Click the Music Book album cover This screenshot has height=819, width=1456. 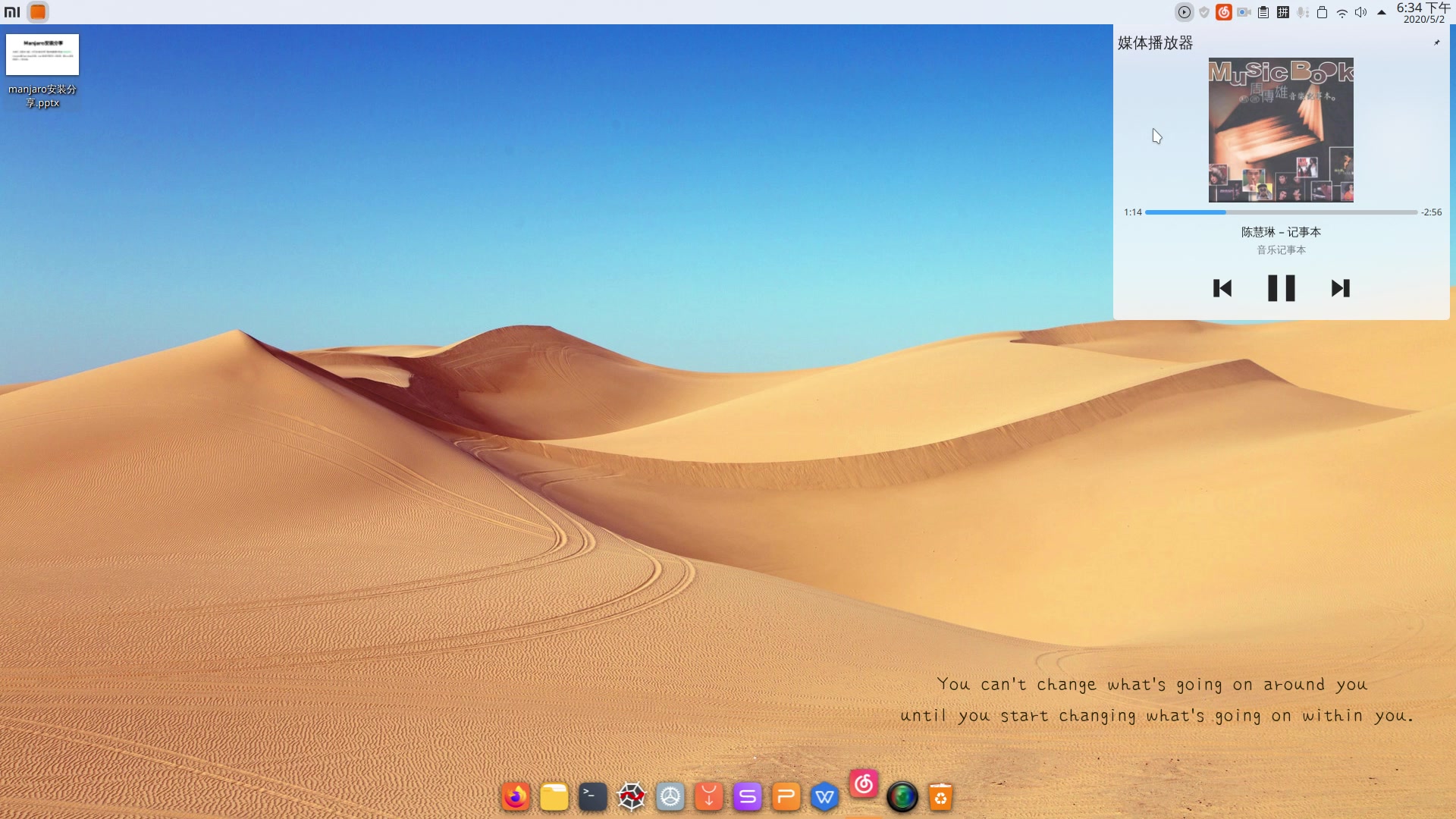[x=1281, y=130]
